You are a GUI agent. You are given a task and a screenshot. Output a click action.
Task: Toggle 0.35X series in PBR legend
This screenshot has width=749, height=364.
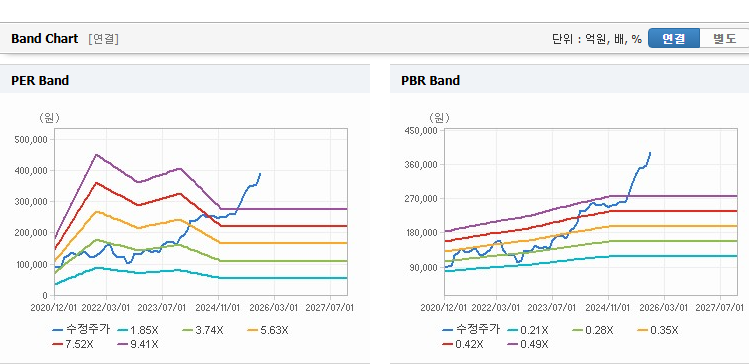(658, 330)
